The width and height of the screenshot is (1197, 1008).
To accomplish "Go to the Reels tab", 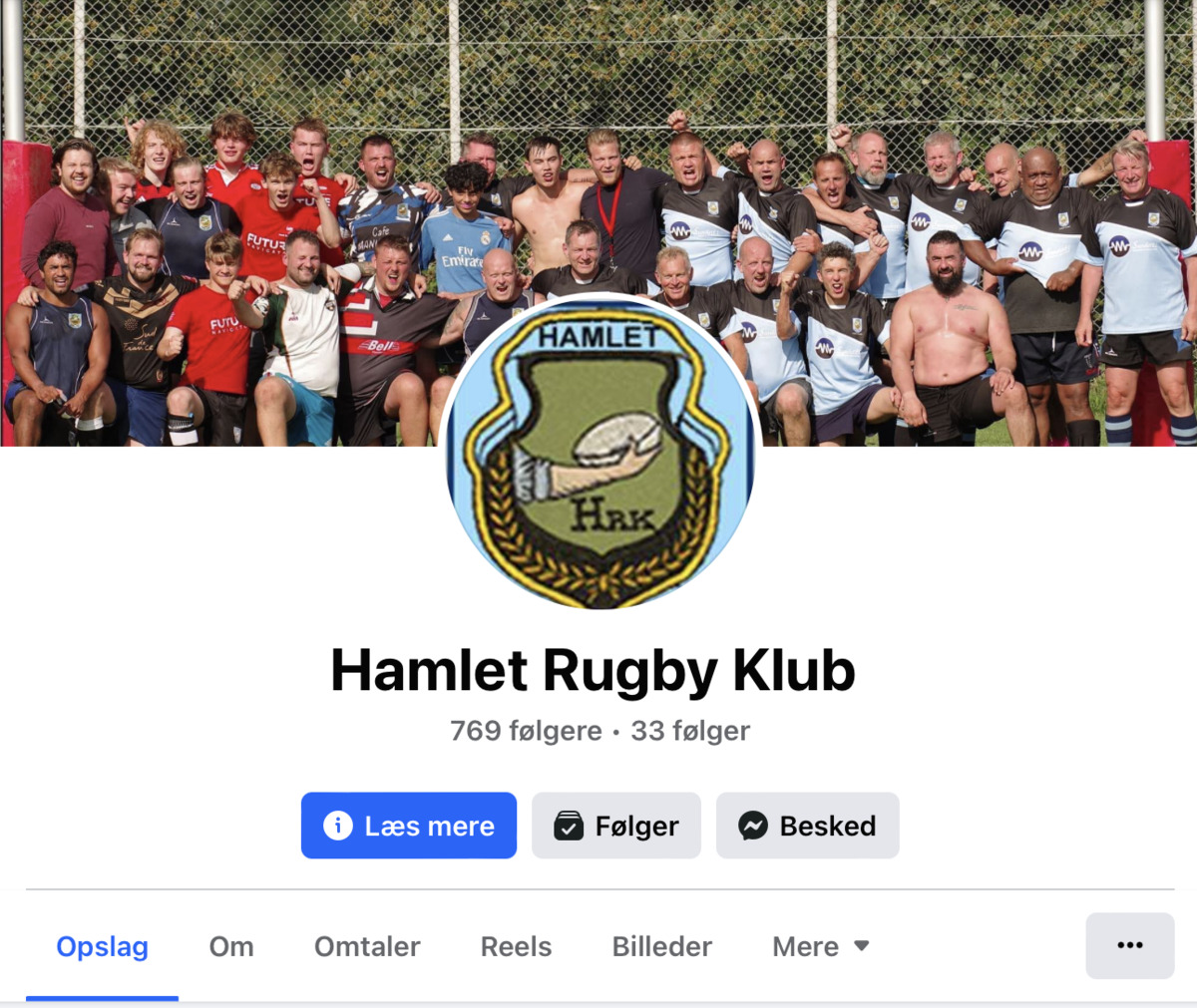I will click(516, 946).
